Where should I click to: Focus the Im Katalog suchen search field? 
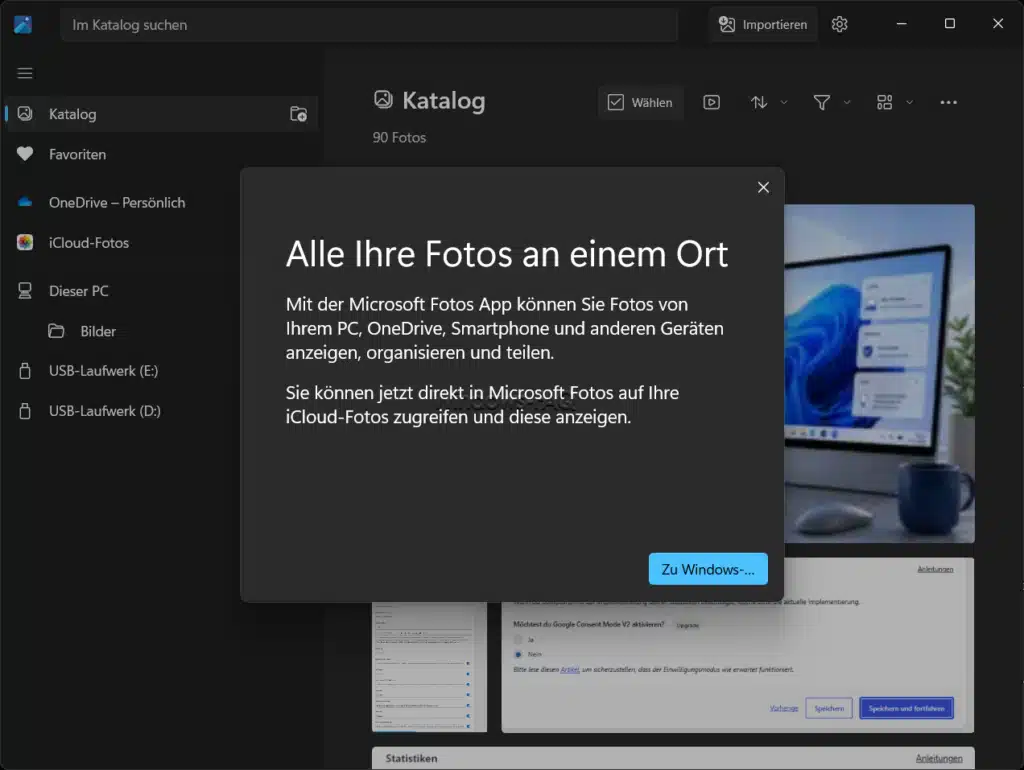tap(369, 25)
